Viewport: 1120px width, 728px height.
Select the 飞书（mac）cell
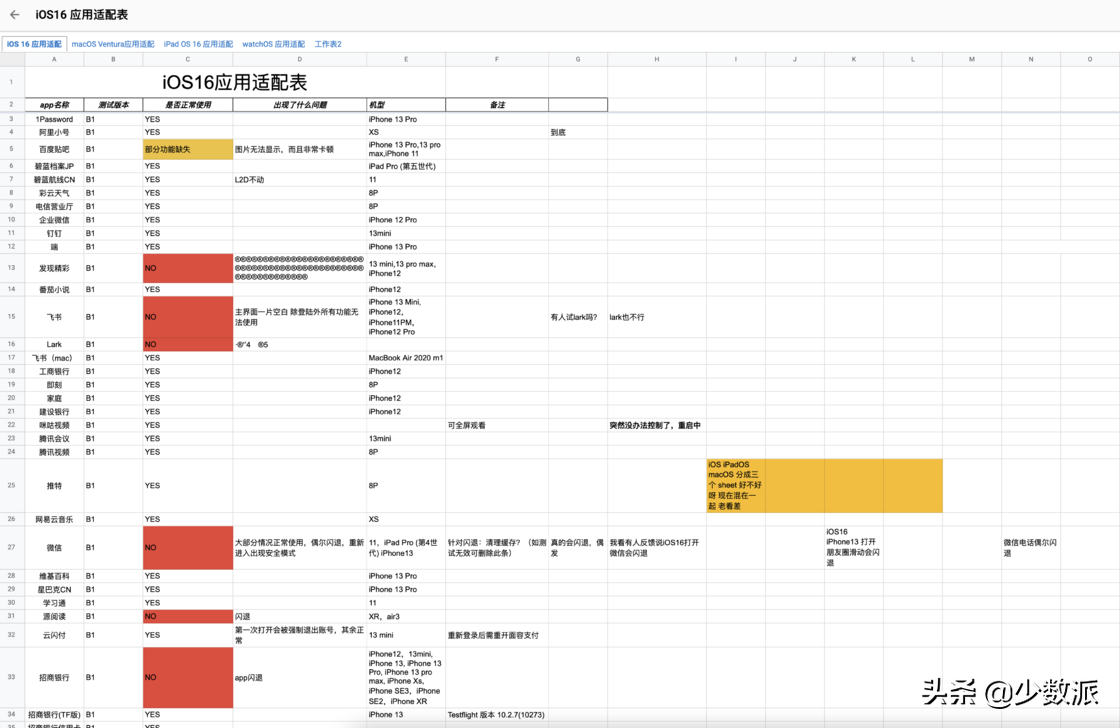[54, 358]
